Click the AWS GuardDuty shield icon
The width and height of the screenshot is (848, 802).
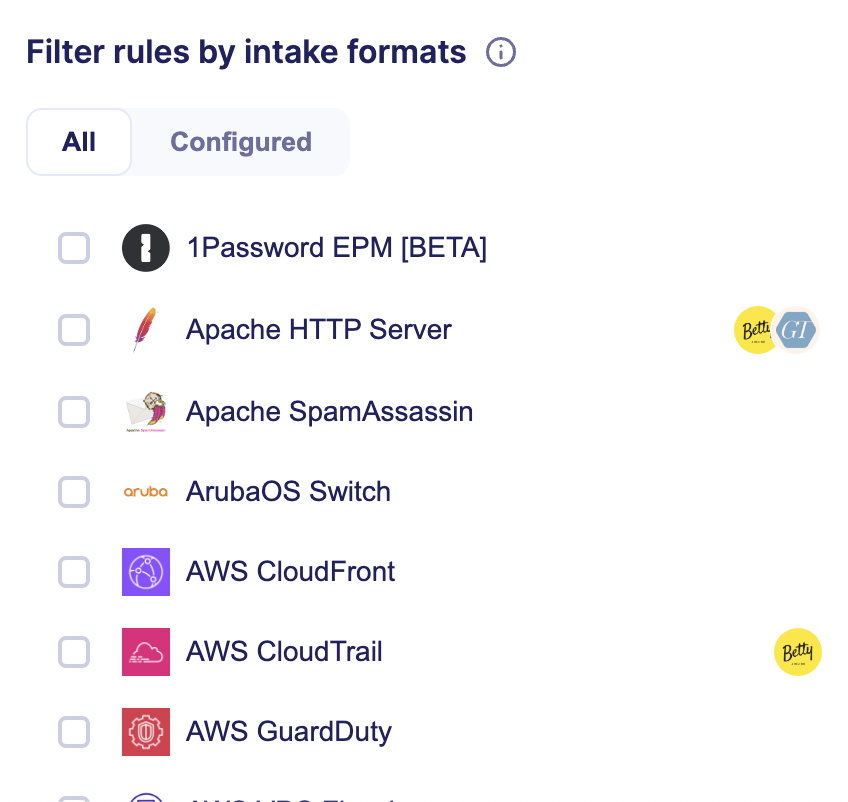(x=146, y=731)
